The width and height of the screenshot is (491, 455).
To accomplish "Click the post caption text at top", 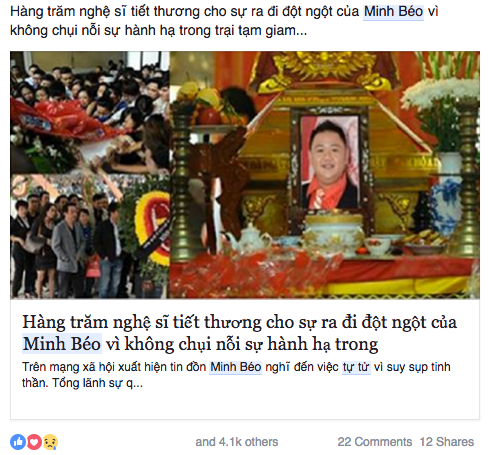I will tap(224, 21).
